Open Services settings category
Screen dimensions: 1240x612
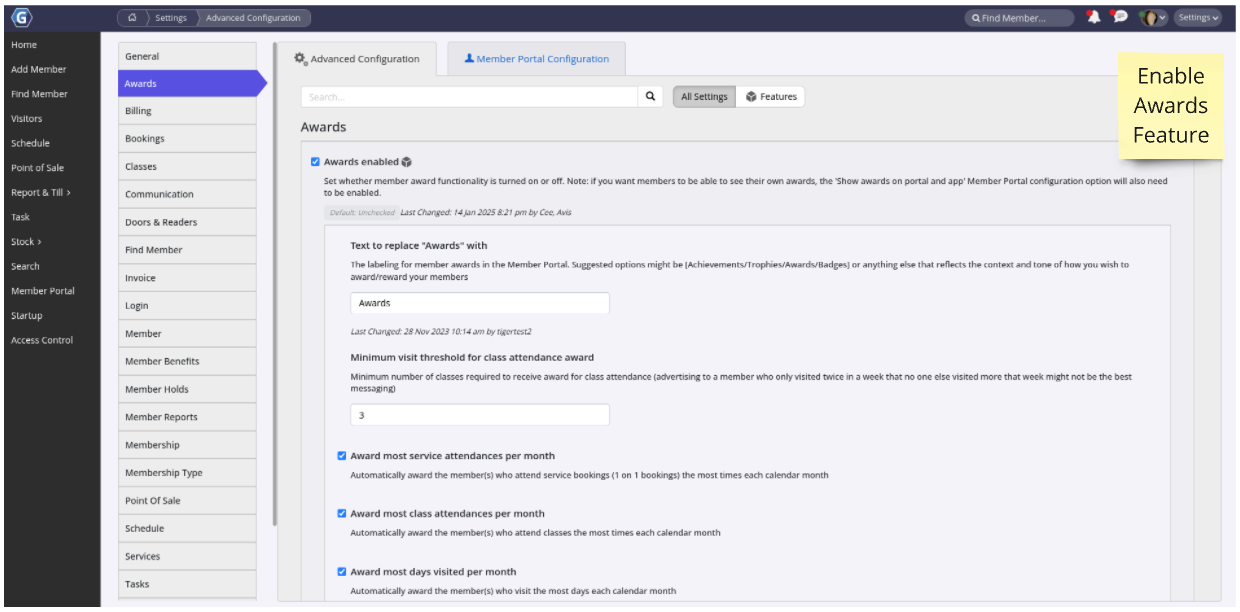187,556
